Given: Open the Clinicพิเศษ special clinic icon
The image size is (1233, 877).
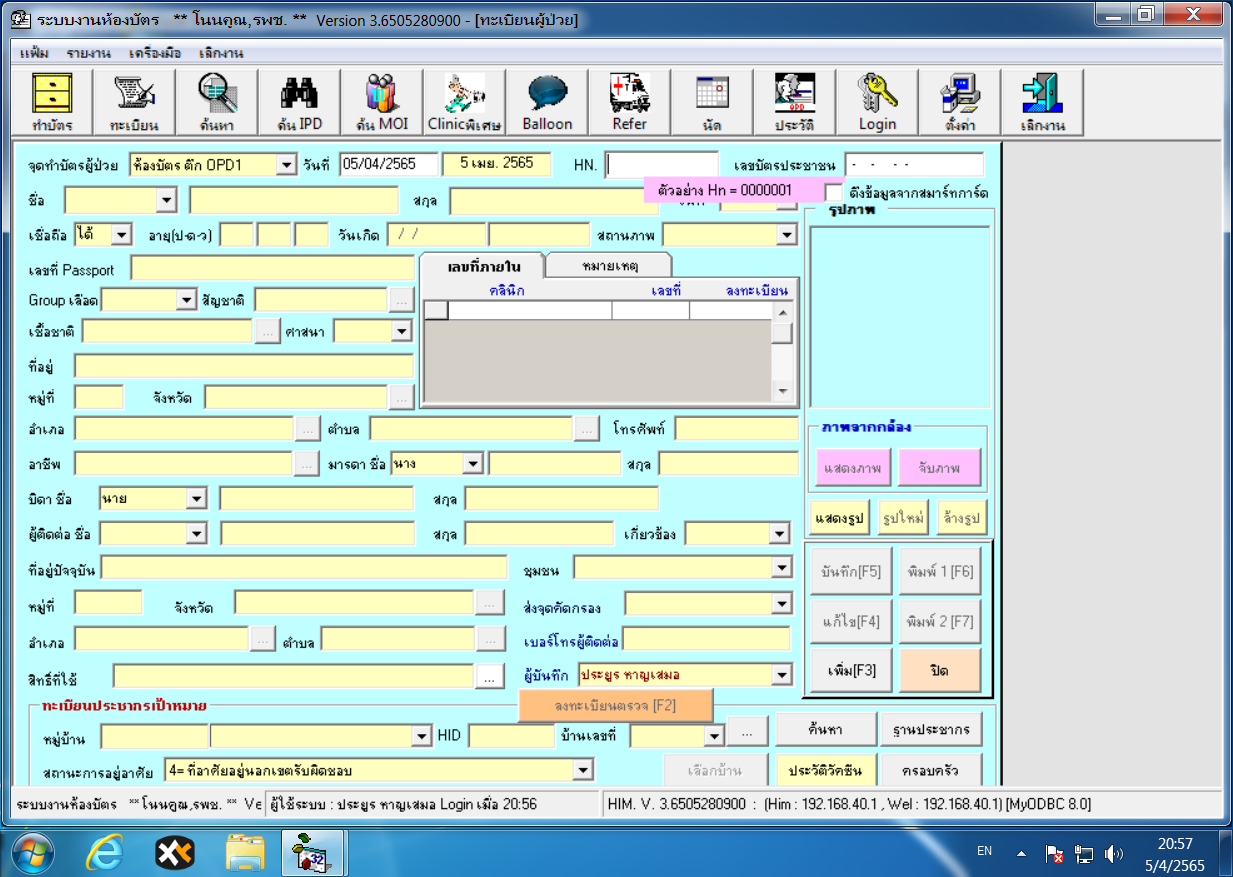Looking at the screenshot, I should tap(464, 100).
